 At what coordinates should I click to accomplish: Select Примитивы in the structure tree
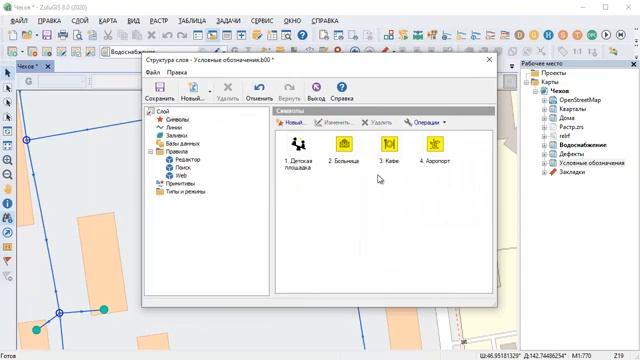point(180,184)
